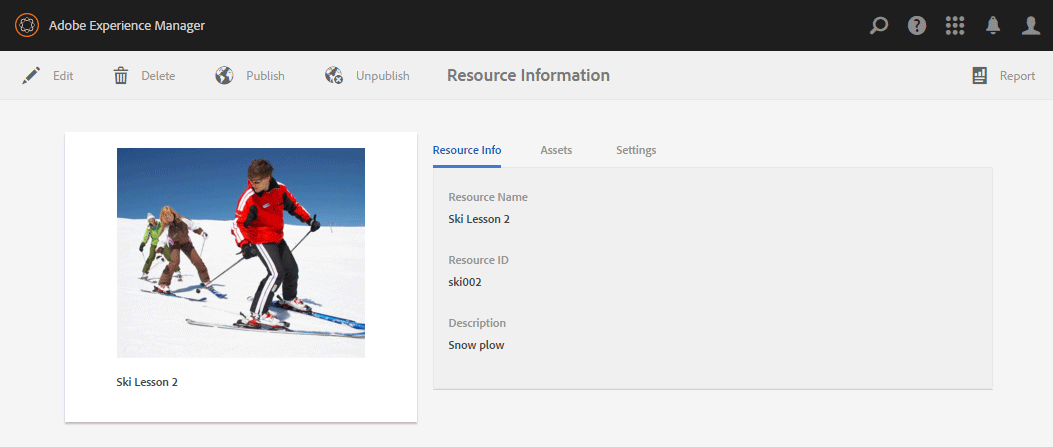The image size is (1053, 447).
Task: Open help via the question mark icon
Action: [x=917, y=26]
